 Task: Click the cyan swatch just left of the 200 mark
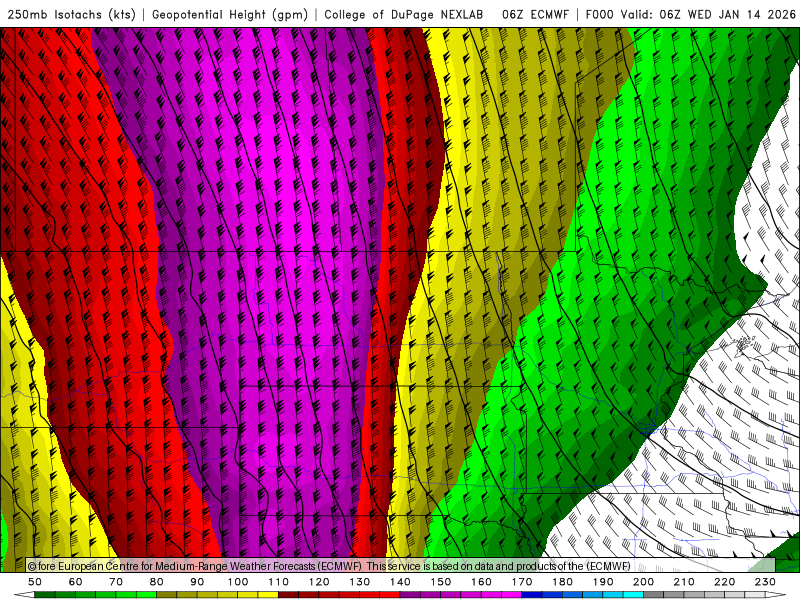click(x=633, y=595)
